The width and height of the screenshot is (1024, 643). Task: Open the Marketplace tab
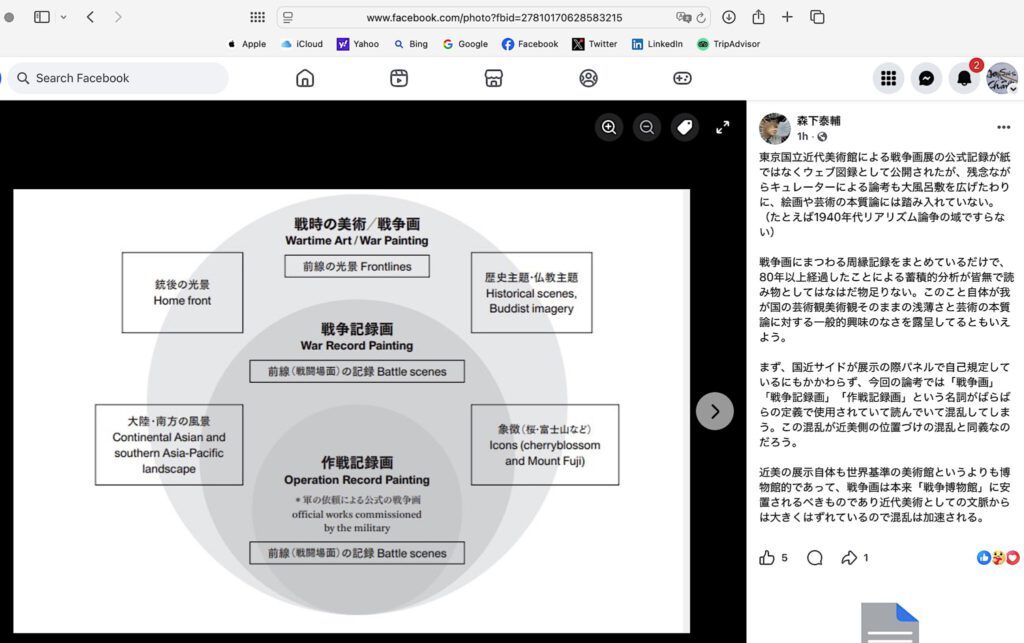493,78
